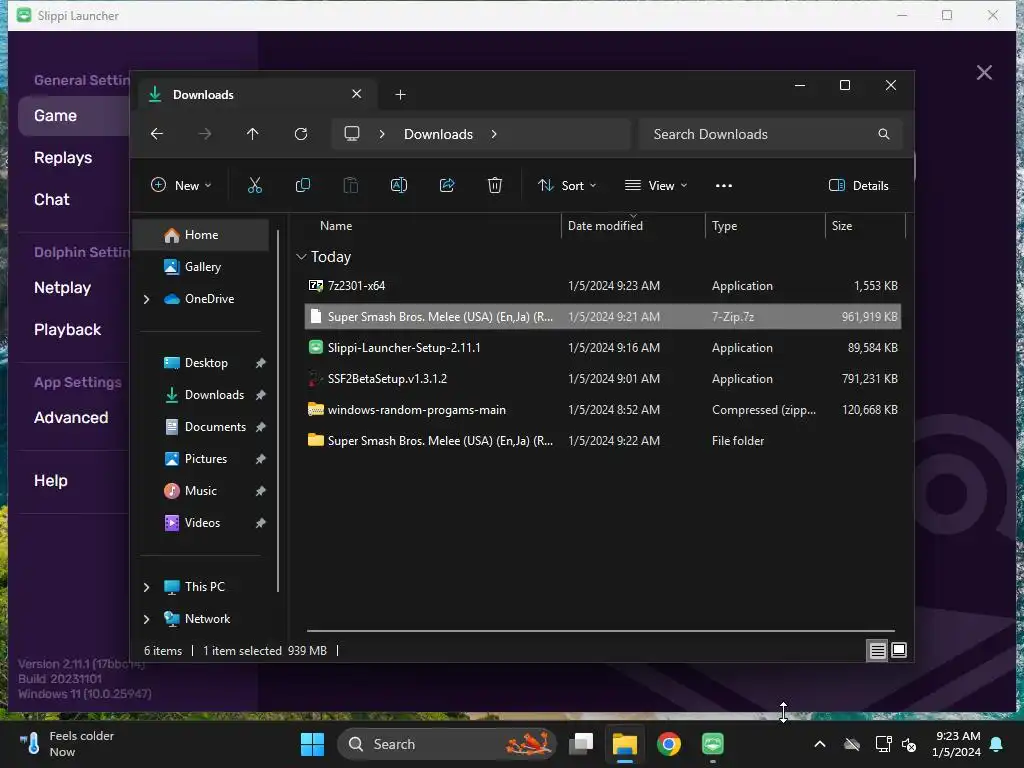Select the 7z2301-x64 file
Image resolution: width=1024 pixels, height=768 pixels.
point(603,286)
